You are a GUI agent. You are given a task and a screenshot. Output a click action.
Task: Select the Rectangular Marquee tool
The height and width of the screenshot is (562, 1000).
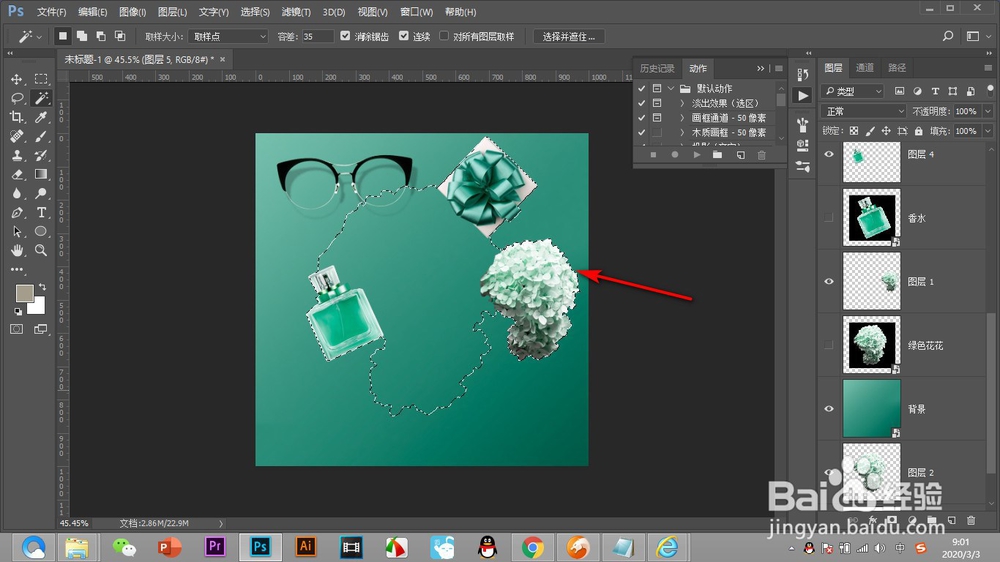[x=41, y=79]
